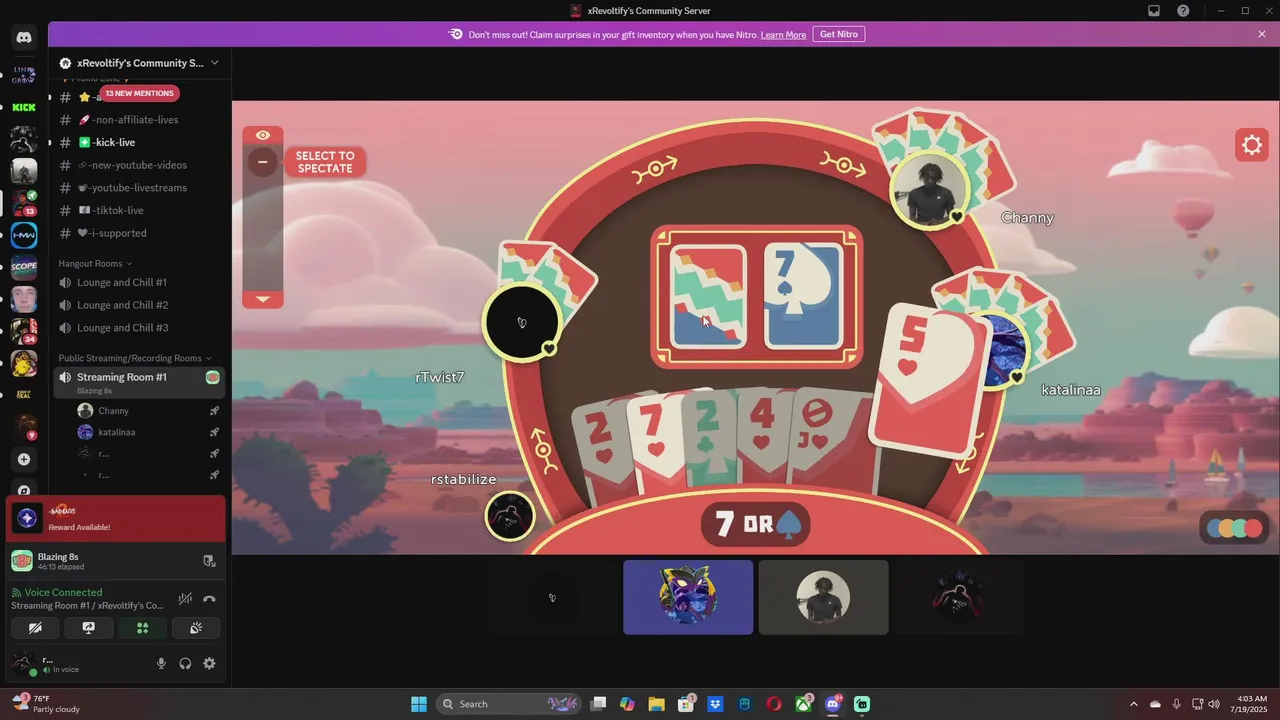Image resolution: width=1280 pixels, height=720 pixels.
Task: Mute microphone in user panel
Action: point(161,663)
